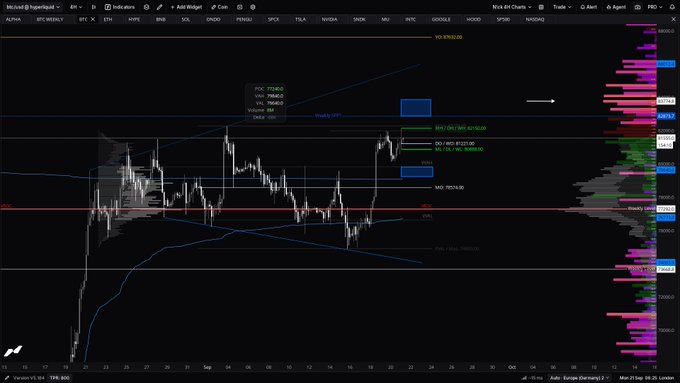Open the Indicators panel
This screenshot has height=383, width=680.
coord(120,7)
